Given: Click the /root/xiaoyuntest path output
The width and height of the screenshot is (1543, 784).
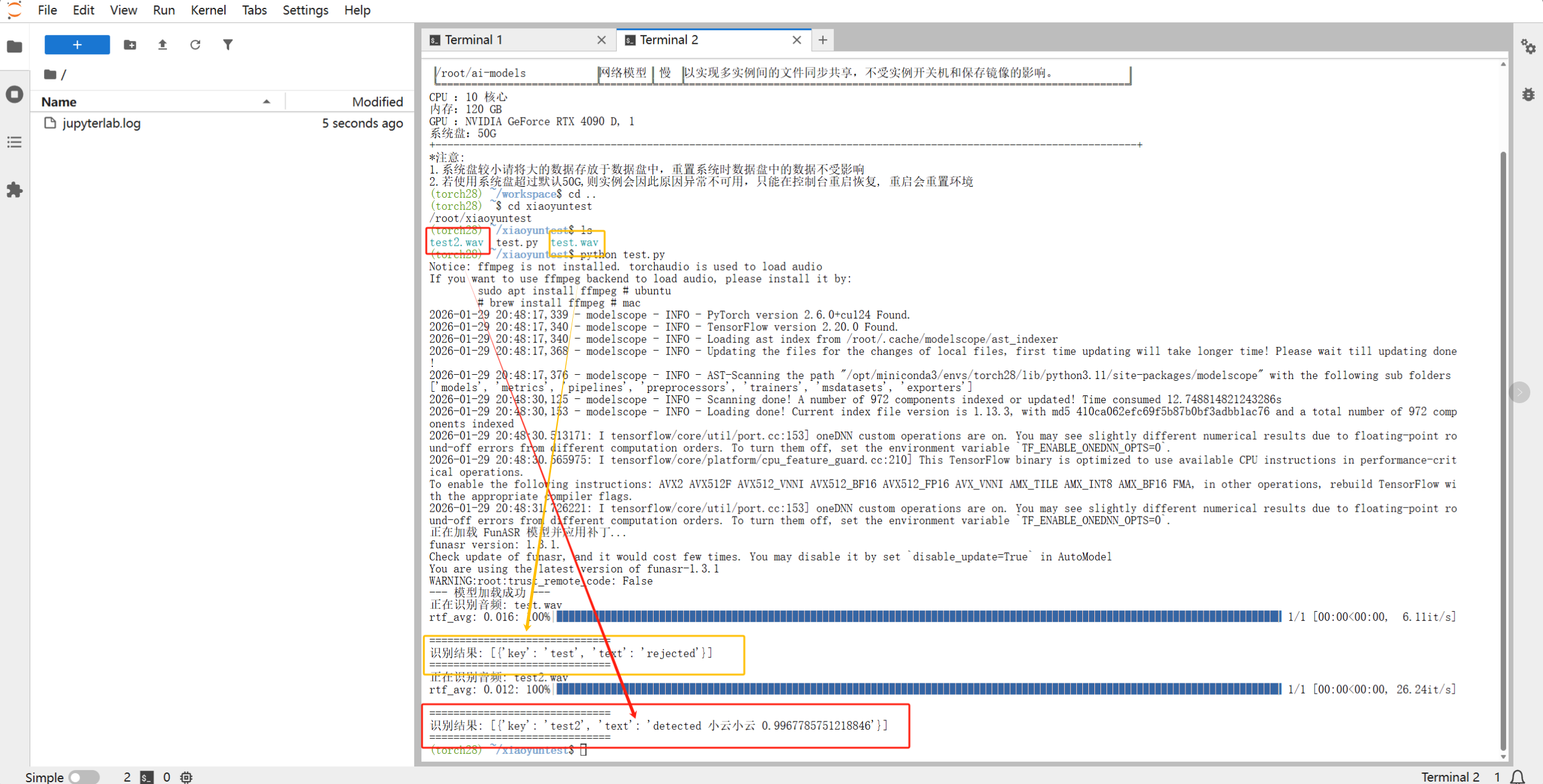Looking at the screenshot, I should pyautogui.click(x=481, y=218).
